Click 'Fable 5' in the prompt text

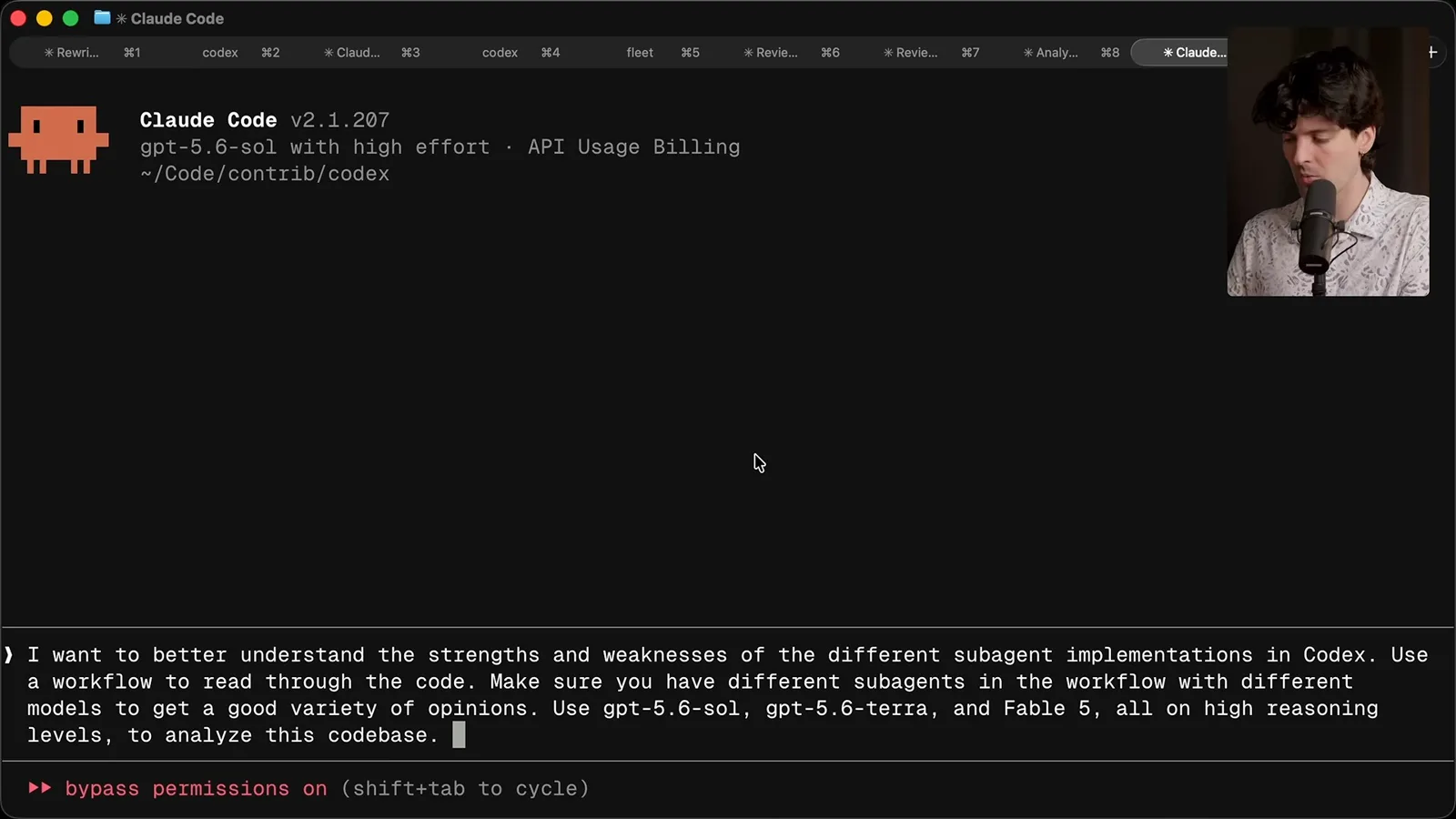[x=1046, y=708]
